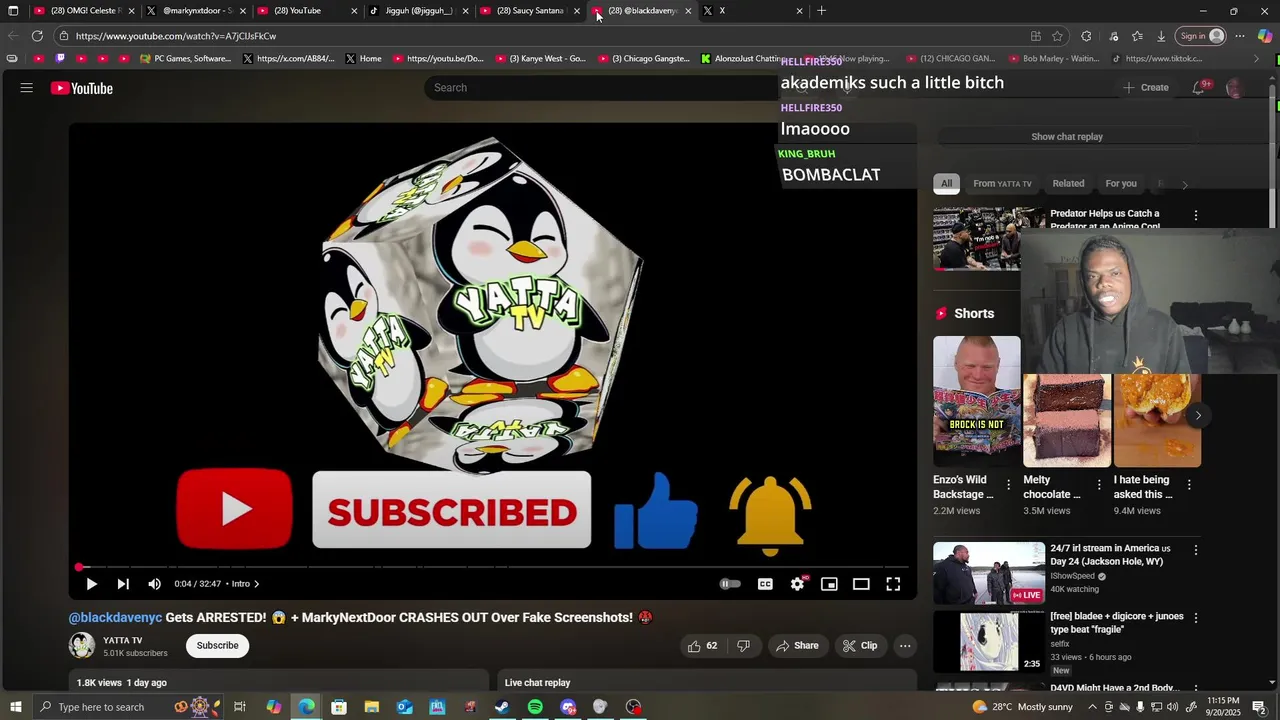Show next Shorts with arrow

click(1198, 415)
